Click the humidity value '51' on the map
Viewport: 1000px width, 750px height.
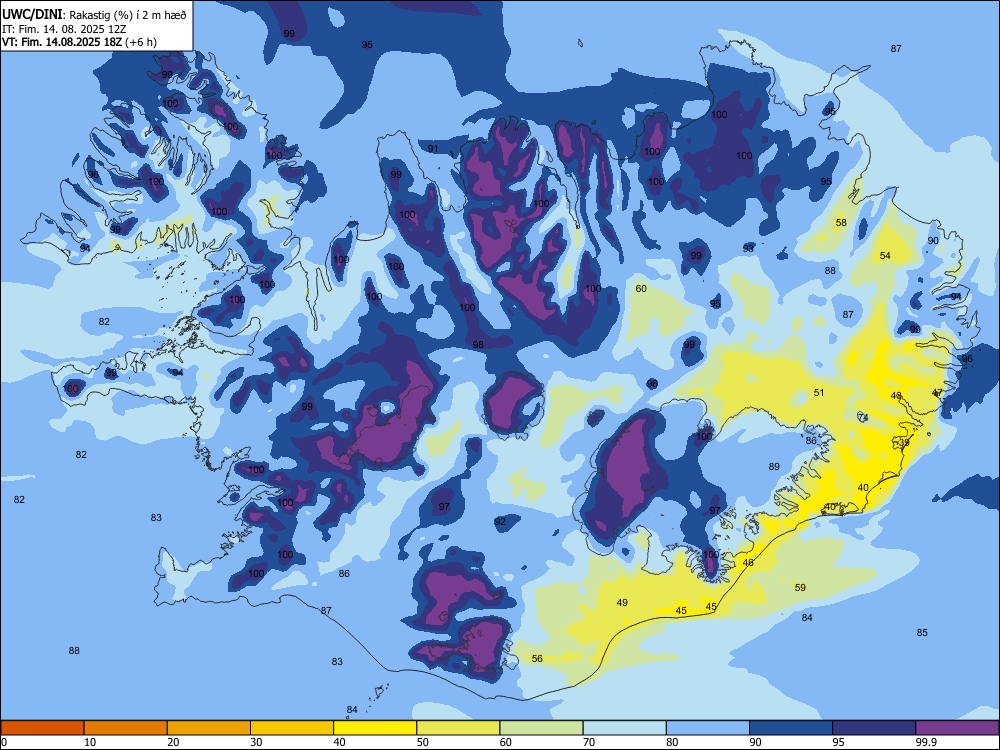pos(819,392)
